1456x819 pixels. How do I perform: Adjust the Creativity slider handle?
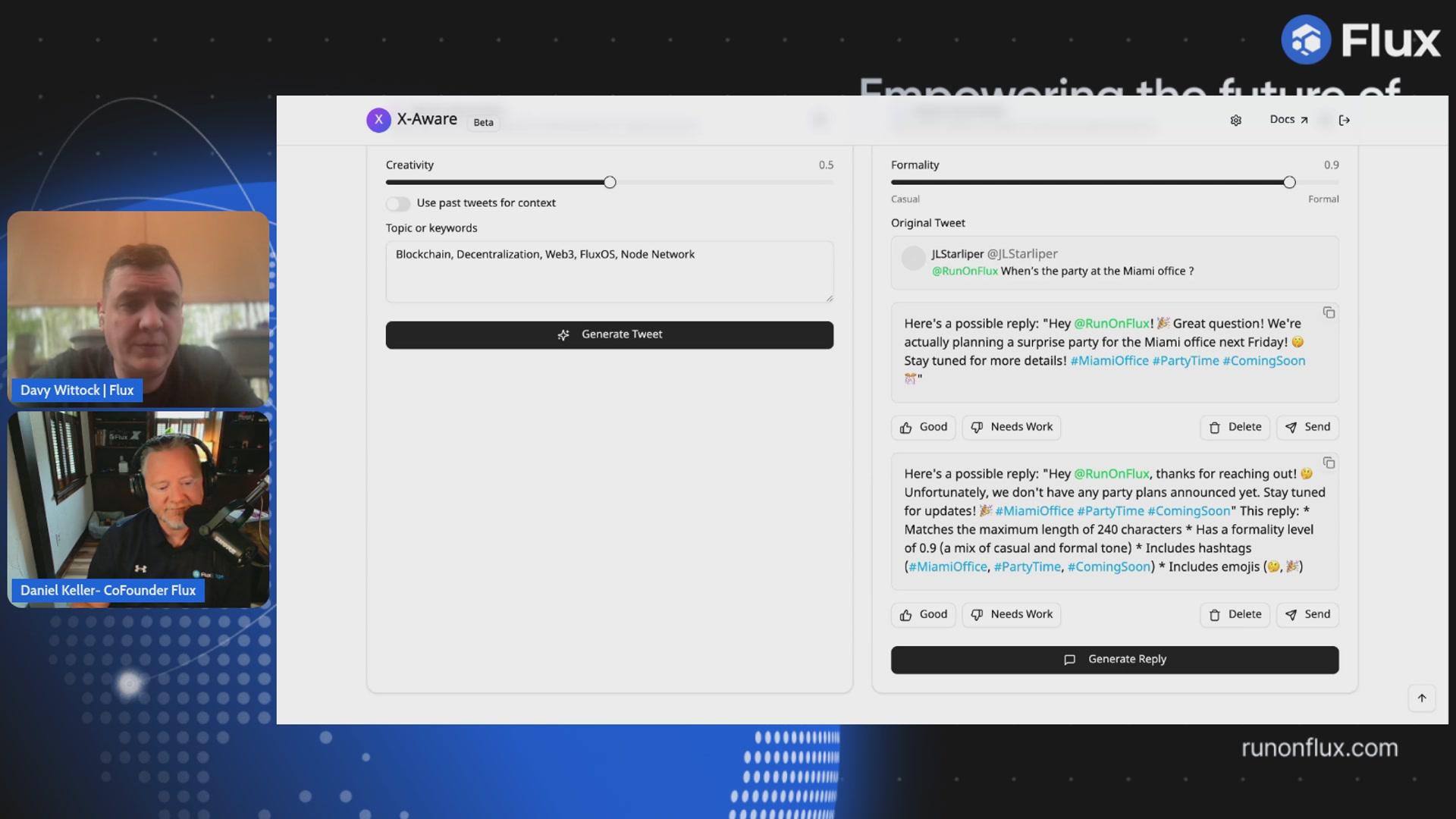point(610,182)
